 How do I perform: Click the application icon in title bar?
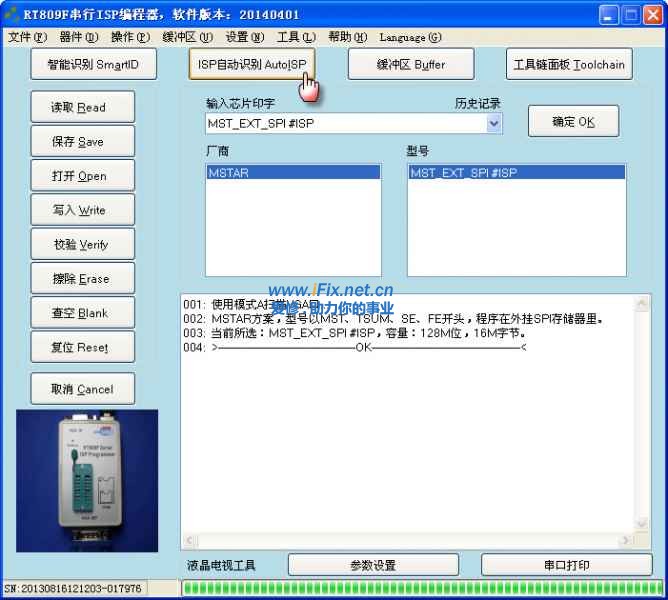[12, 14]
